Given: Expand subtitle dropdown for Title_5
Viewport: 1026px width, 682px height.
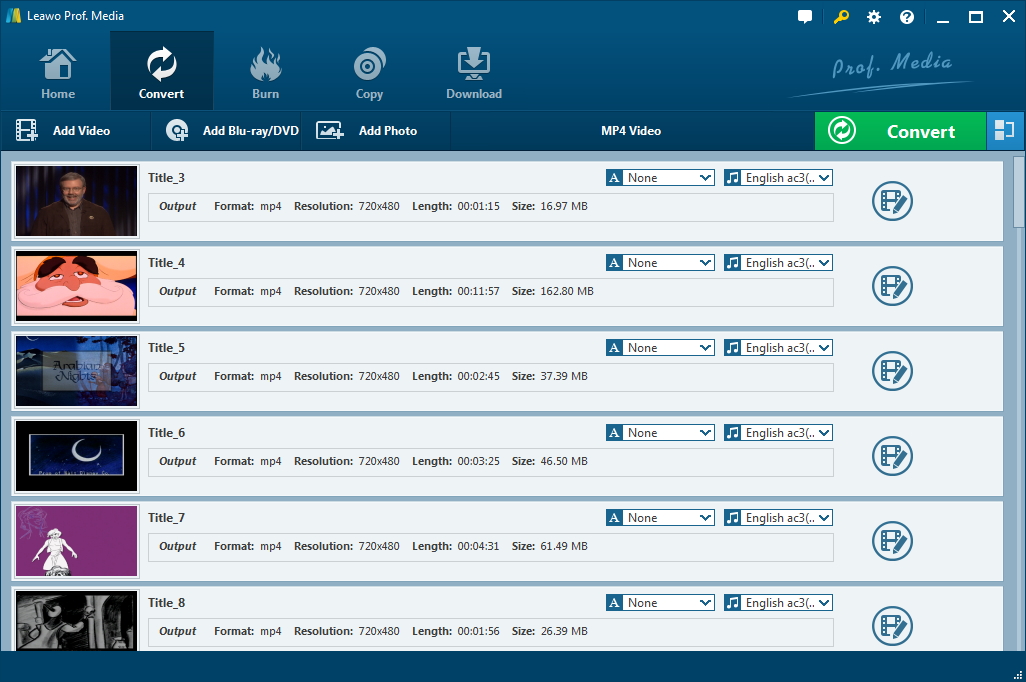Looking at the screenshot, I should (660, 348).
